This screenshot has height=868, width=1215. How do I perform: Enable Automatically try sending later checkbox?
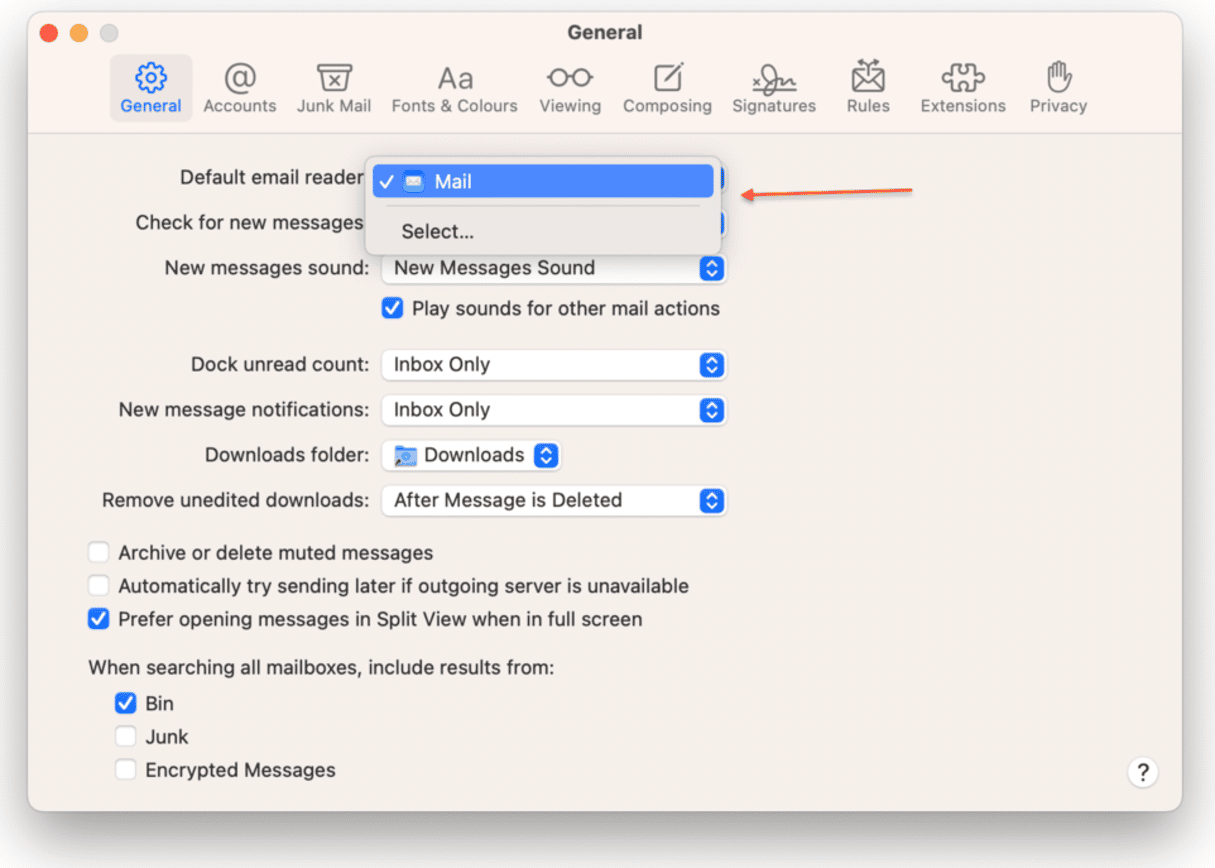pyautogui.click(x=98, y=586)
